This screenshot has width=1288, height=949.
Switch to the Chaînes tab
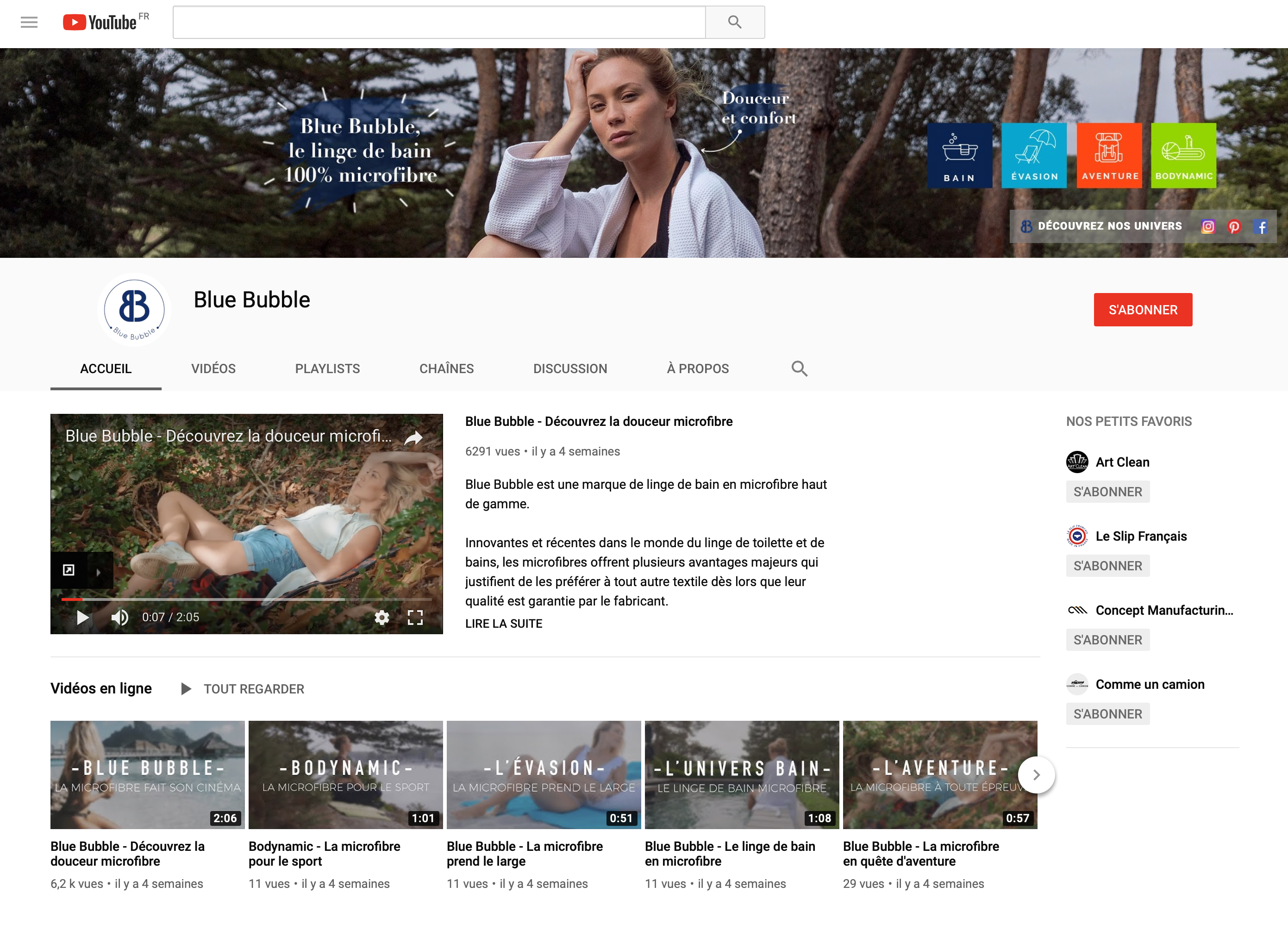tap(446, 369)
